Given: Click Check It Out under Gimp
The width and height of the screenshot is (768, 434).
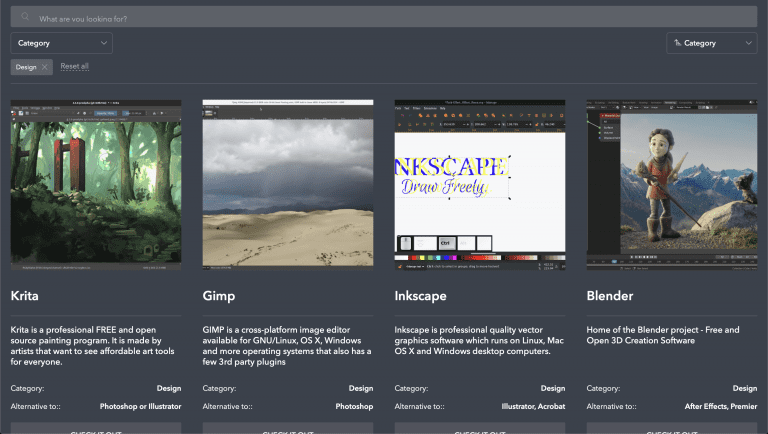Looking at the screenshot, I should coord(288,429).
